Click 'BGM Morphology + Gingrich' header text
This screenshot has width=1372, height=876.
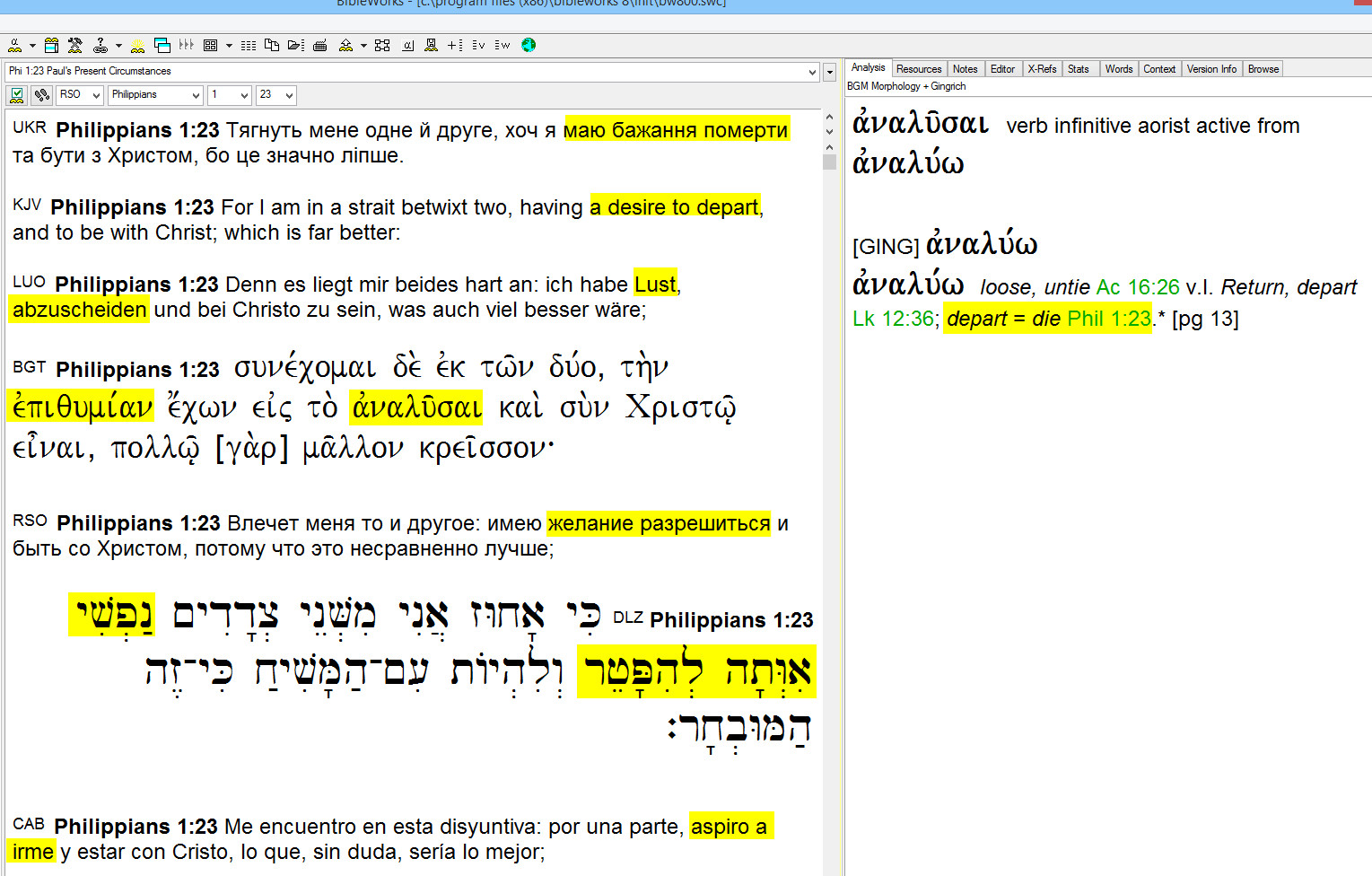(x=906, y=86)
